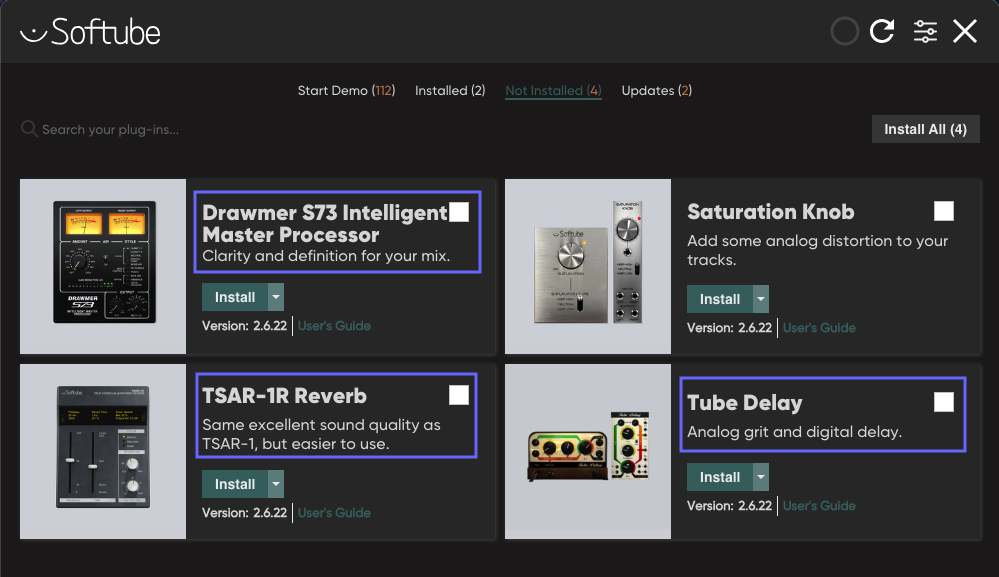Click the Softube smiley logo
Screen dimensions: 999x577
coord(36,30)
